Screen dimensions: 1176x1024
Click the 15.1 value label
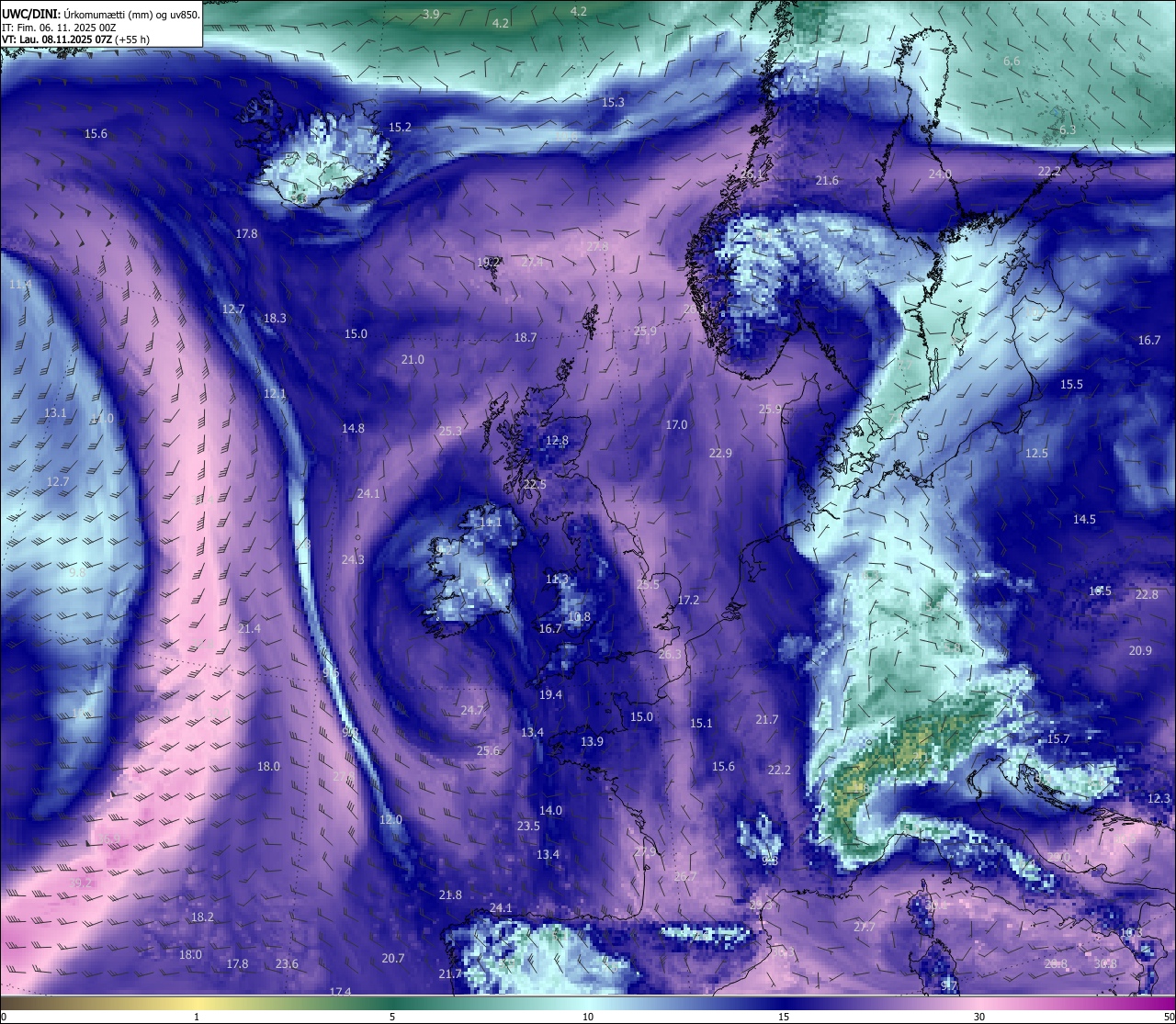[x=701, y=723]
